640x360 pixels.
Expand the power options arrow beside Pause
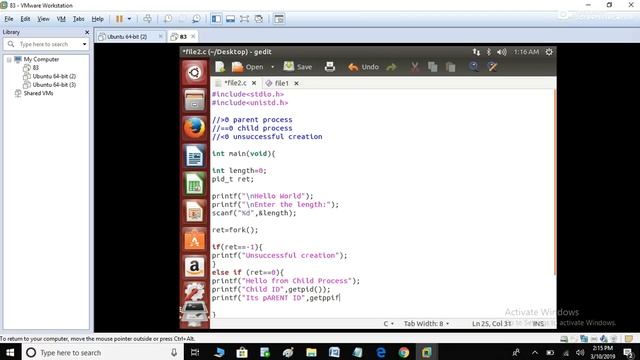(129, 19)
